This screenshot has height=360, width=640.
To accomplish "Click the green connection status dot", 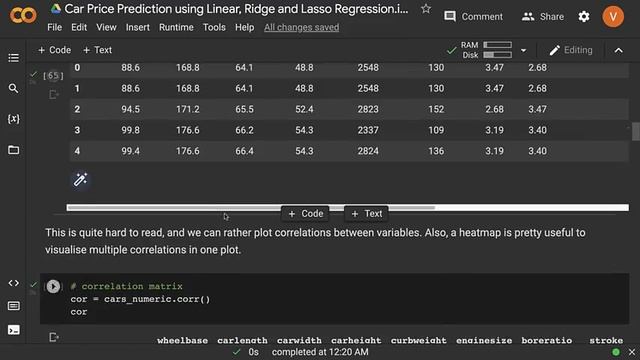I will pyautogui.click(x=616, y=352).
